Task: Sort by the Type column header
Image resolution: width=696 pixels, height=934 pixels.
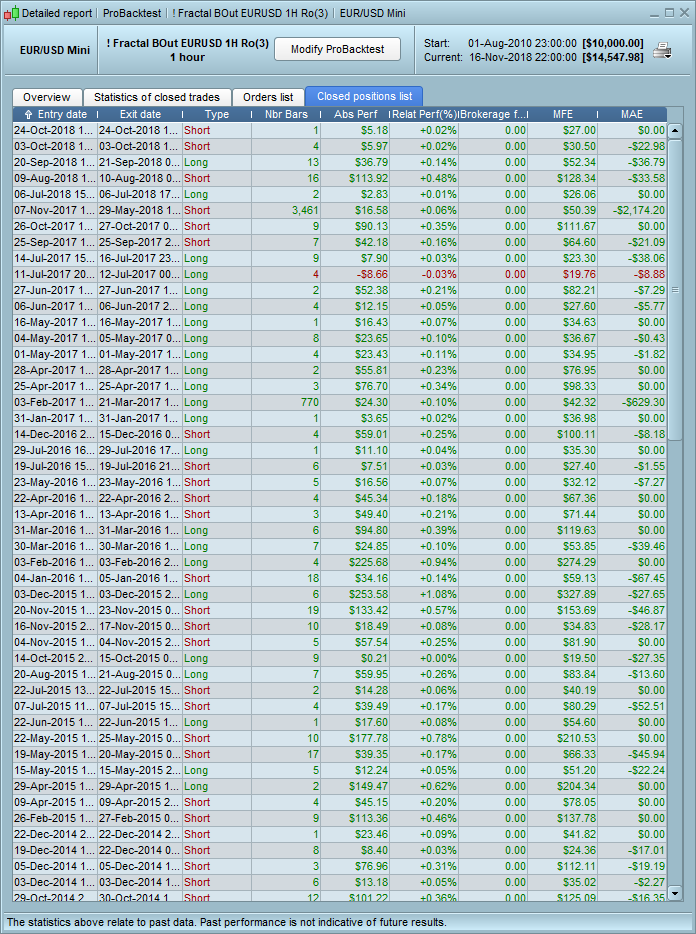Action: 217,114
